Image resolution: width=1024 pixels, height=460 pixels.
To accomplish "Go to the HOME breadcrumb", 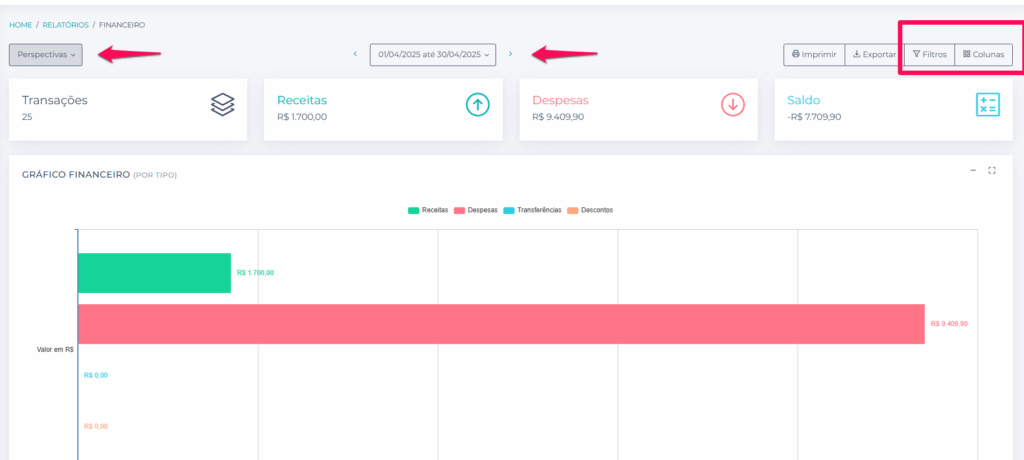I will 20,25.
